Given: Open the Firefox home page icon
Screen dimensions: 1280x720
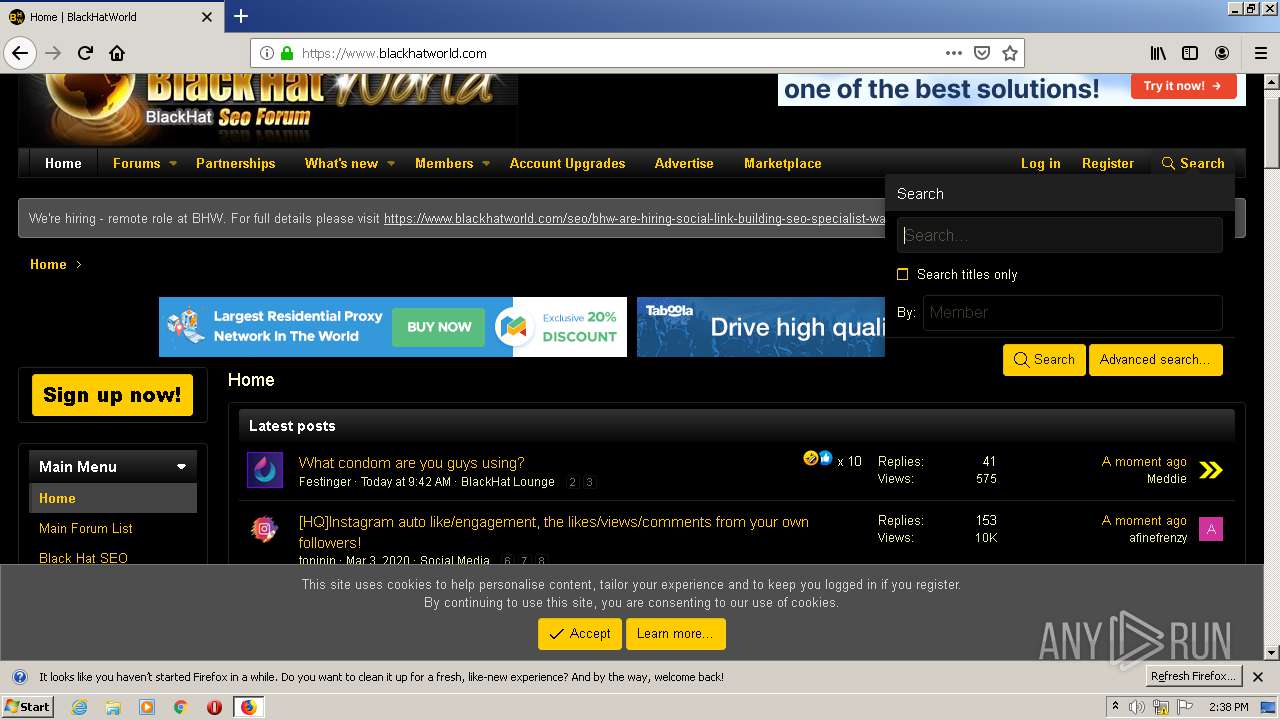Looking at the screenshot, I should [x=117, y=53].
